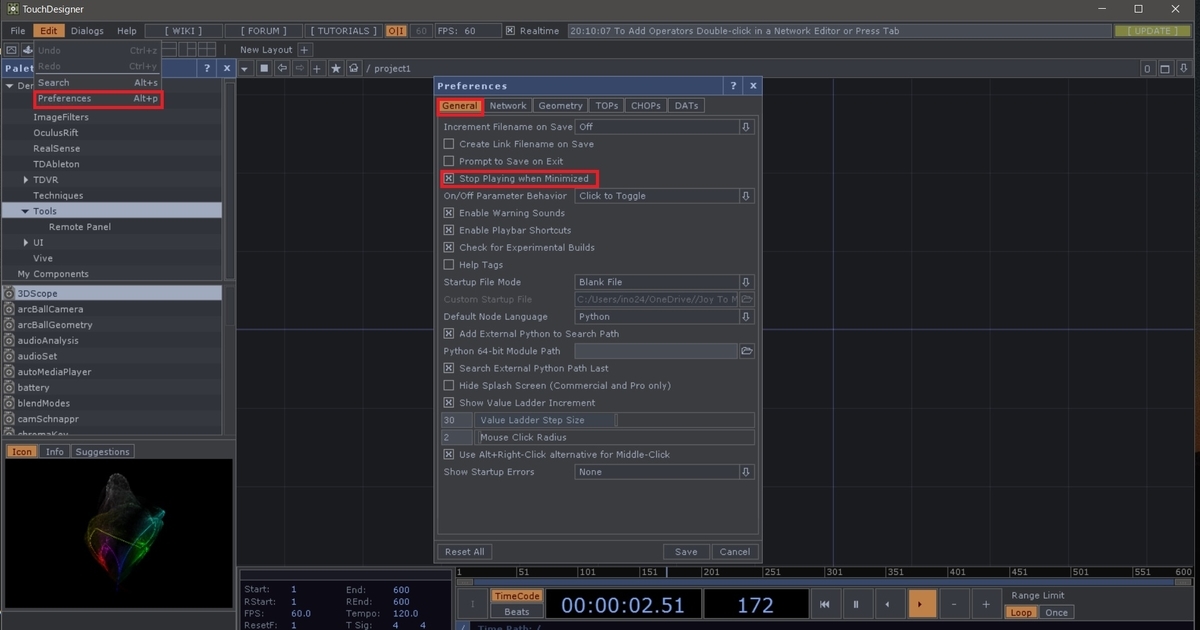The image size is (1200, 630).
Task: Switch to Geometry tab in Preferences
Action: click(560, 106)
